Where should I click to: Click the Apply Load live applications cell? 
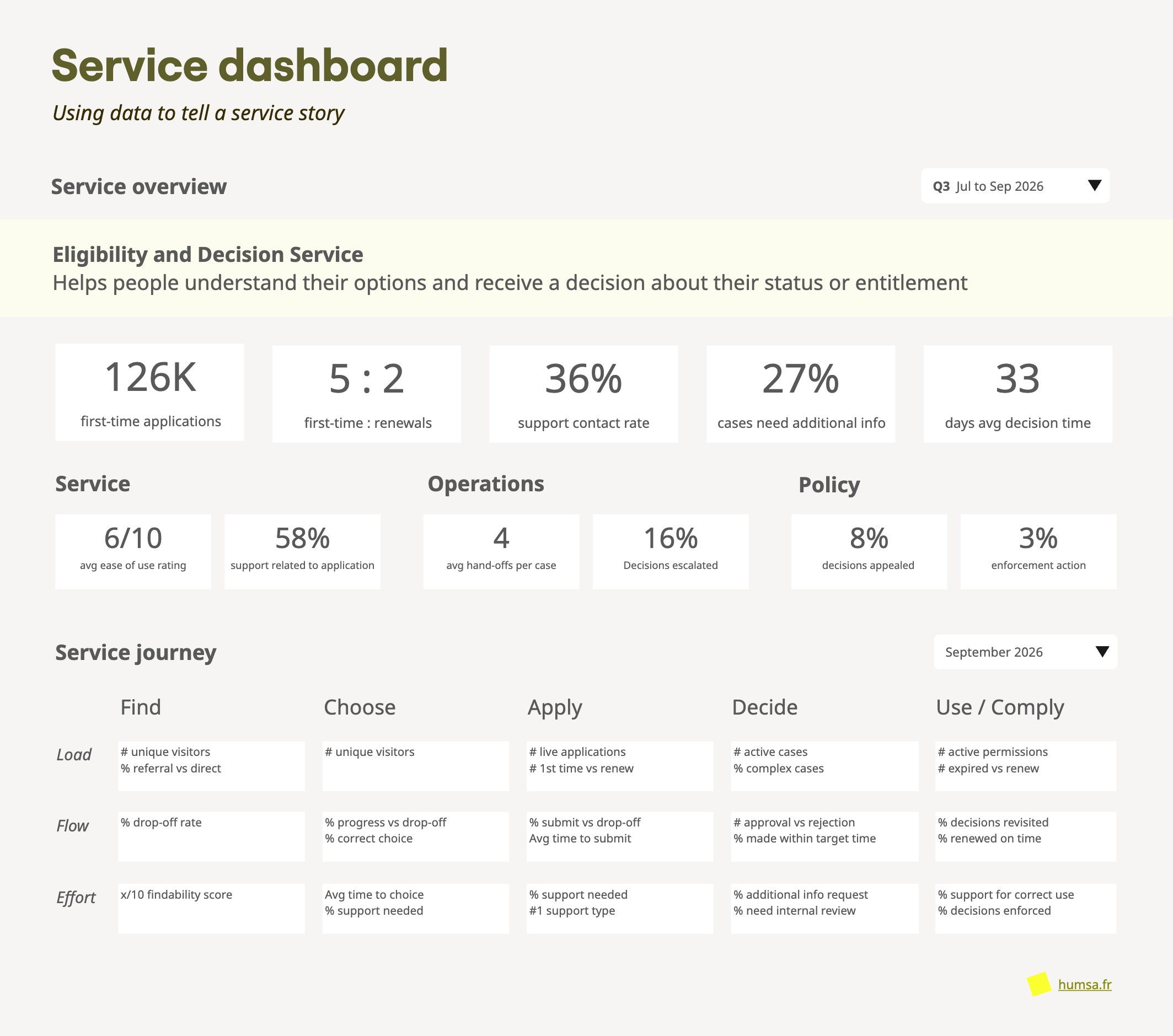[x=620, y=766]
